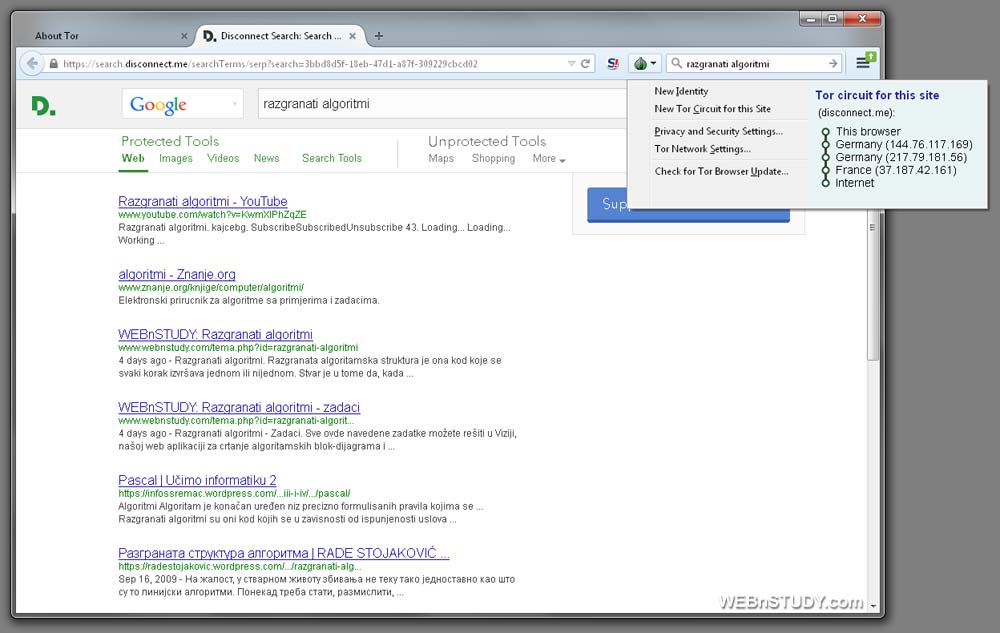Select the Images search tab
The image size is (1000, 633).
[176, 158]
